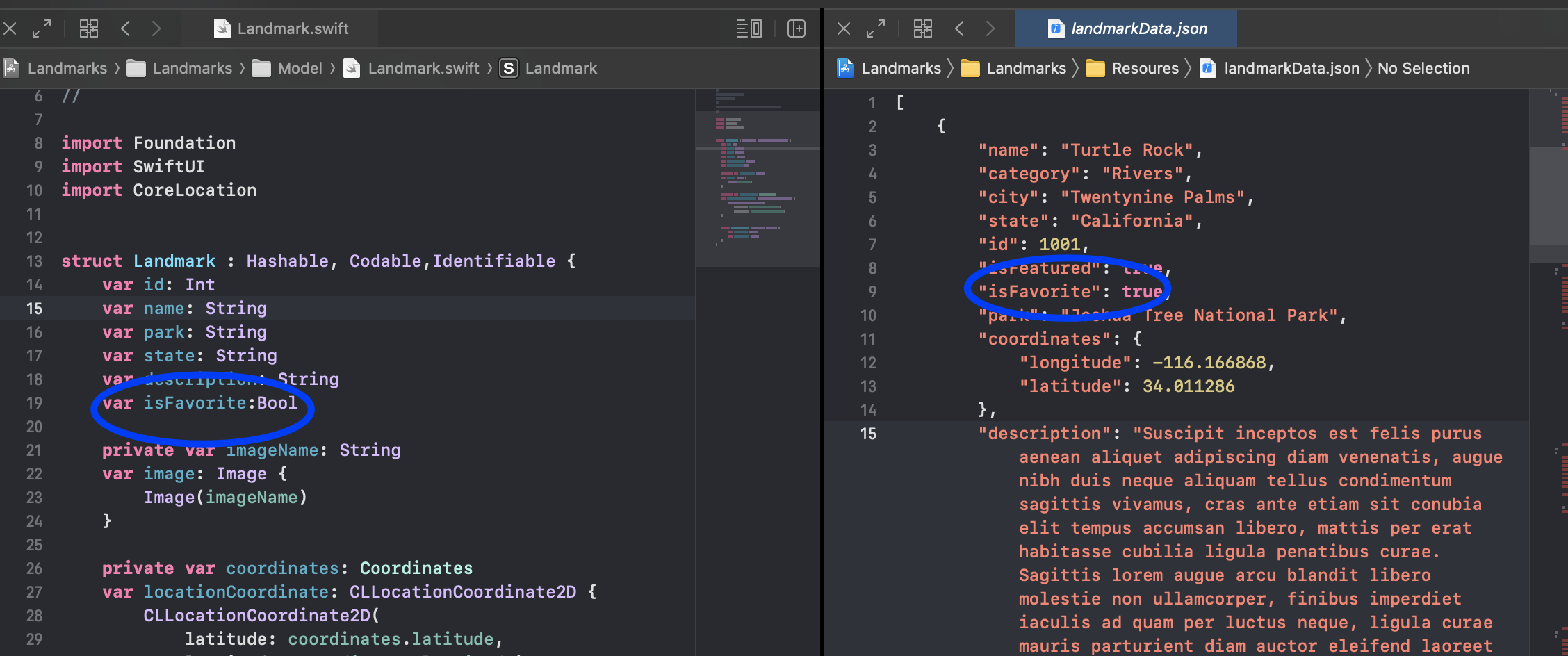Image resolution: width=1568 pixels, height=656 pixels.
Task: Click the "private var imageName: String" line
Action: click(252, 450)
